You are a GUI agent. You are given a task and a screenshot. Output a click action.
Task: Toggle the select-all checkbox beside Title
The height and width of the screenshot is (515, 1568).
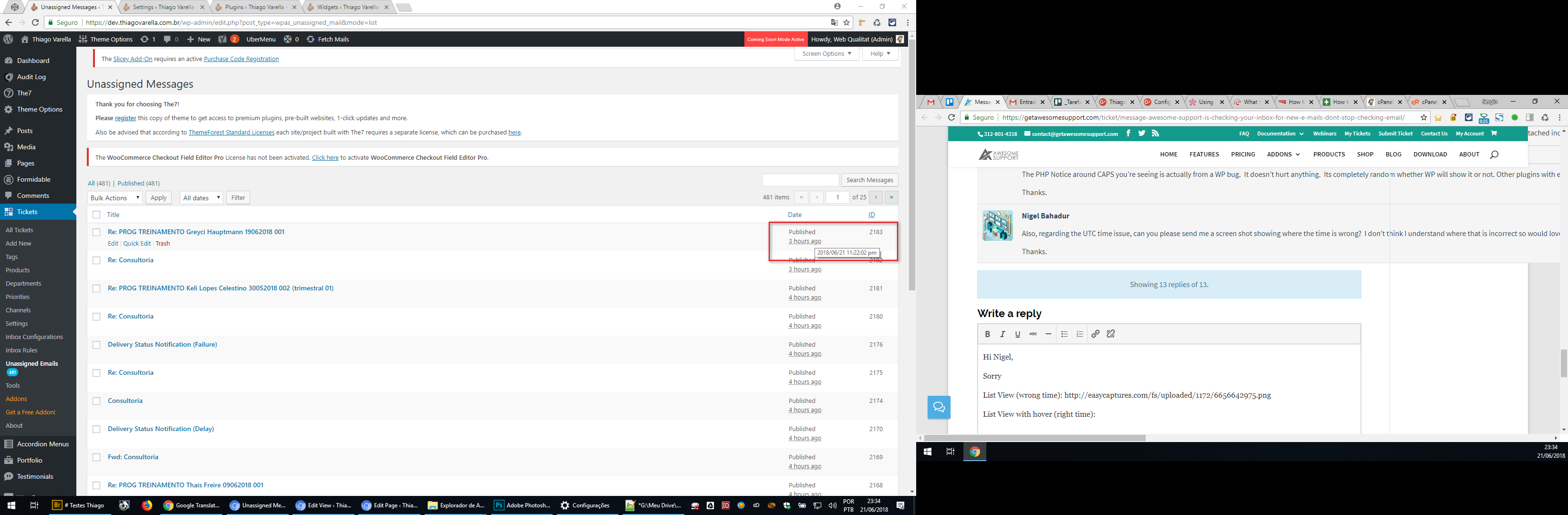[x=96, y=215]
